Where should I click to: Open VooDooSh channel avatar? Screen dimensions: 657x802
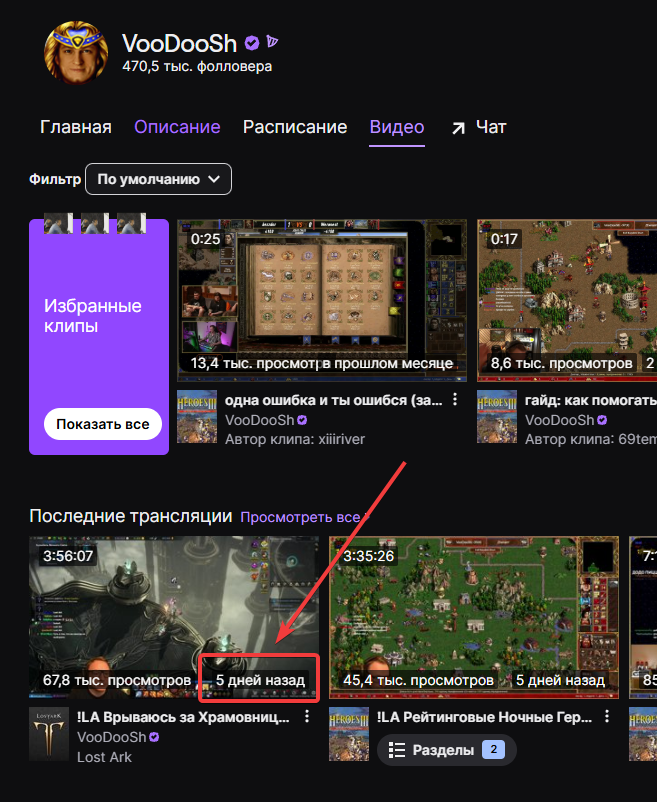76,53
